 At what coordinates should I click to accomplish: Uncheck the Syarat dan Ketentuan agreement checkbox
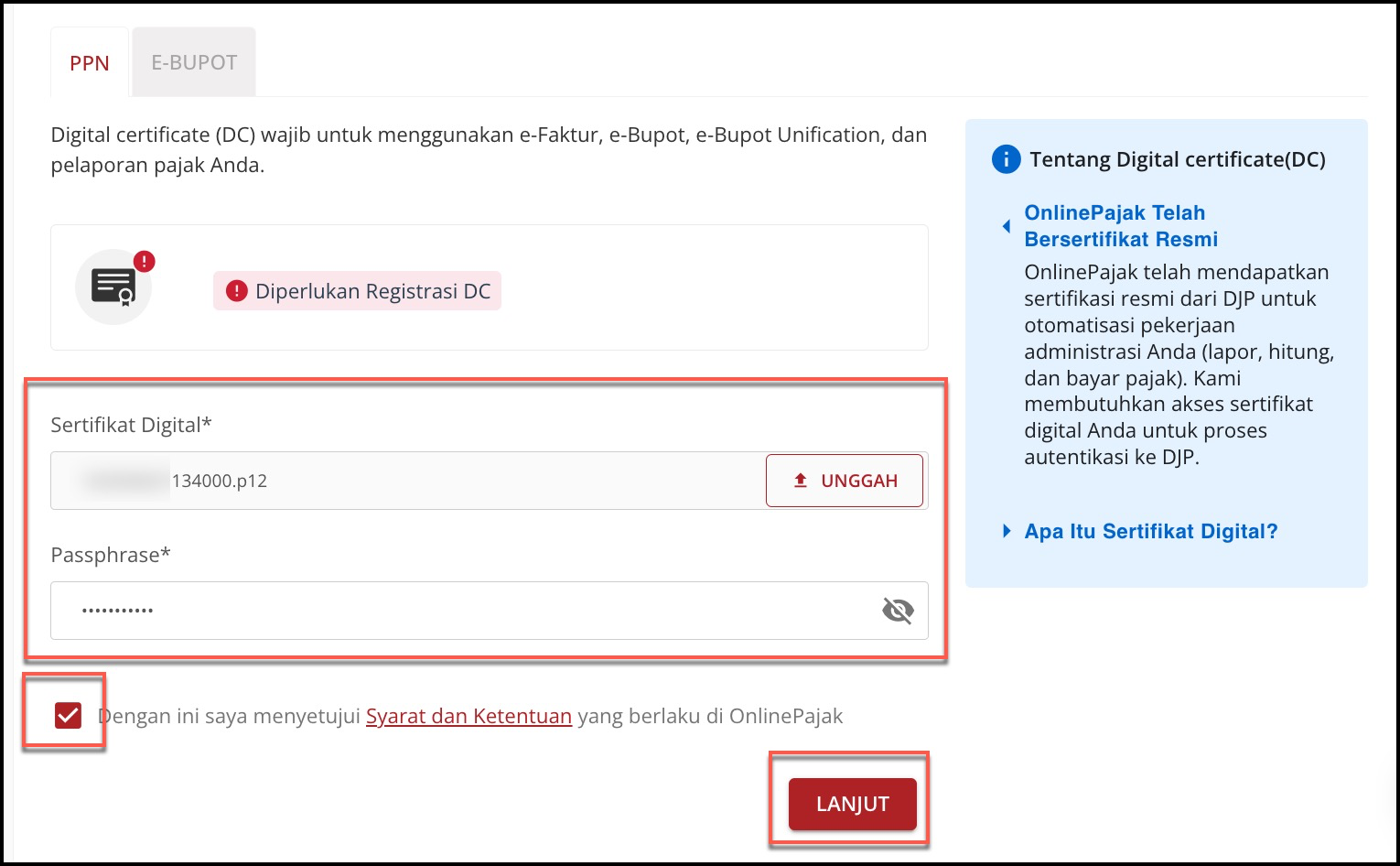(x=68, y=715)
